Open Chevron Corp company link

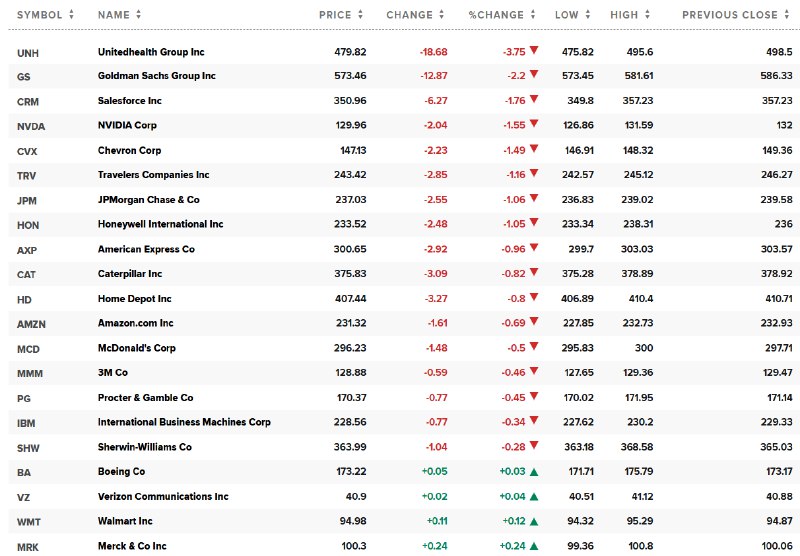pyautogui.click(x=130, y=150)
